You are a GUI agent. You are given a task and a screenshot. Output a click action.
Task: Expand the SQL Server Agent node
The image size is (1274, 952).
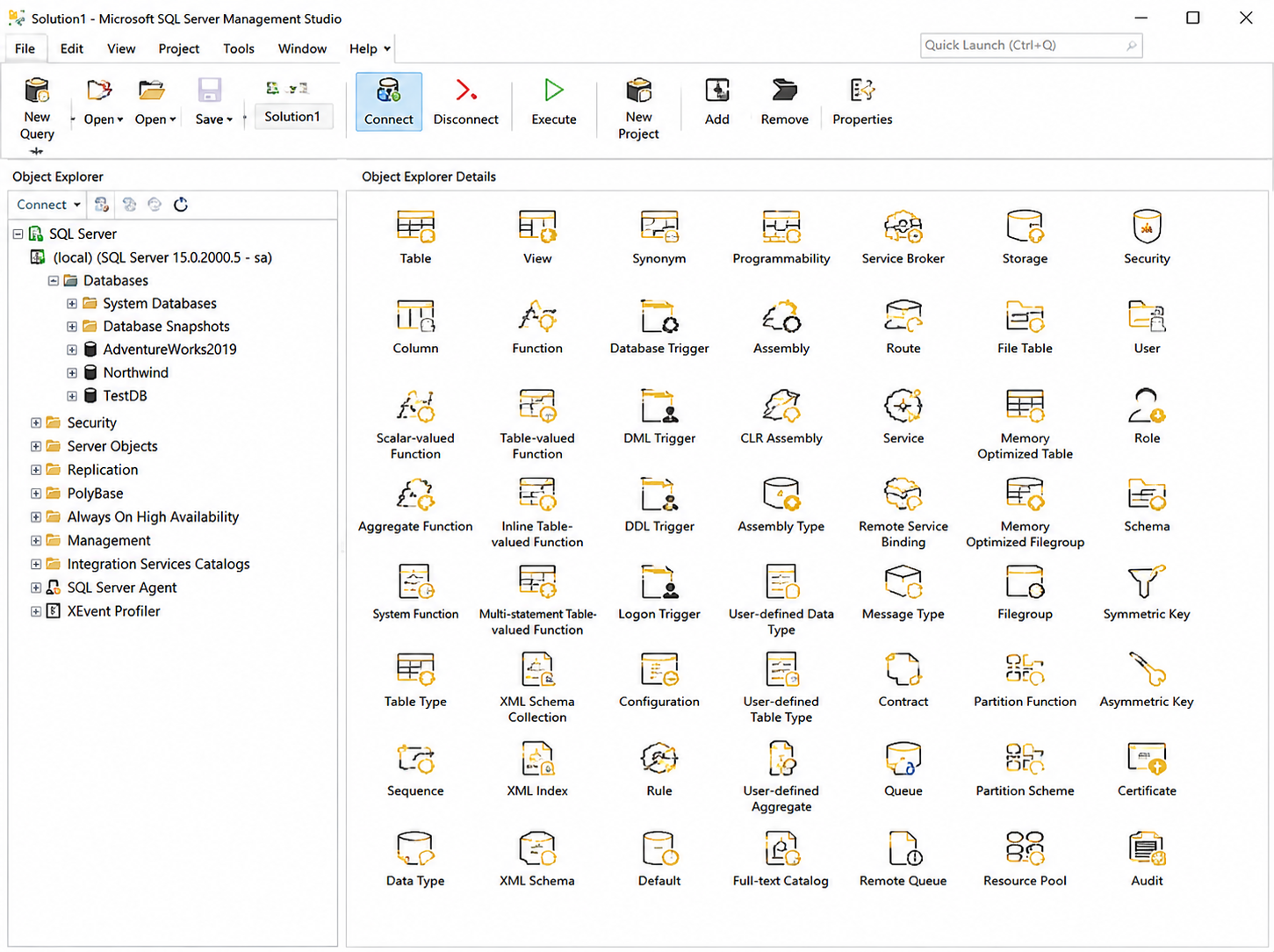(x=36, y=588)
